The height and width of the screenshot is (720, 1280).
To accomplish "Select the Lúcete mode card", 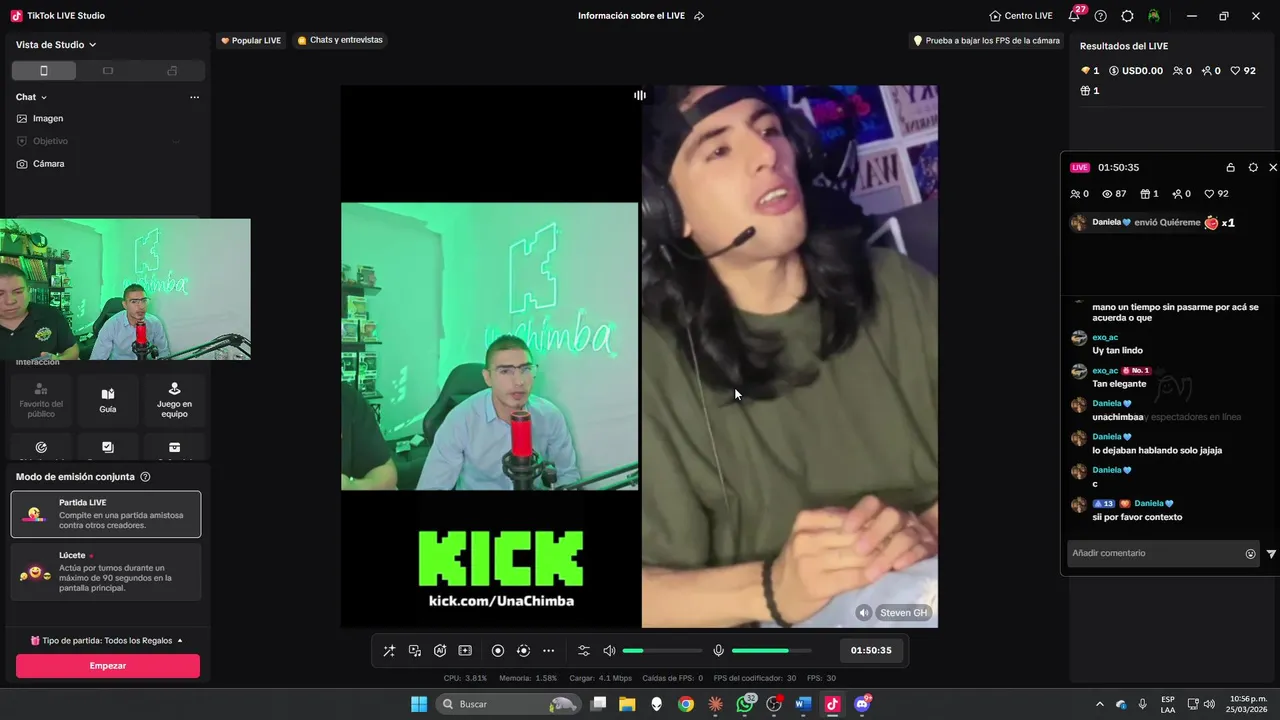I will pyautogui.click(x=106, y=572).
